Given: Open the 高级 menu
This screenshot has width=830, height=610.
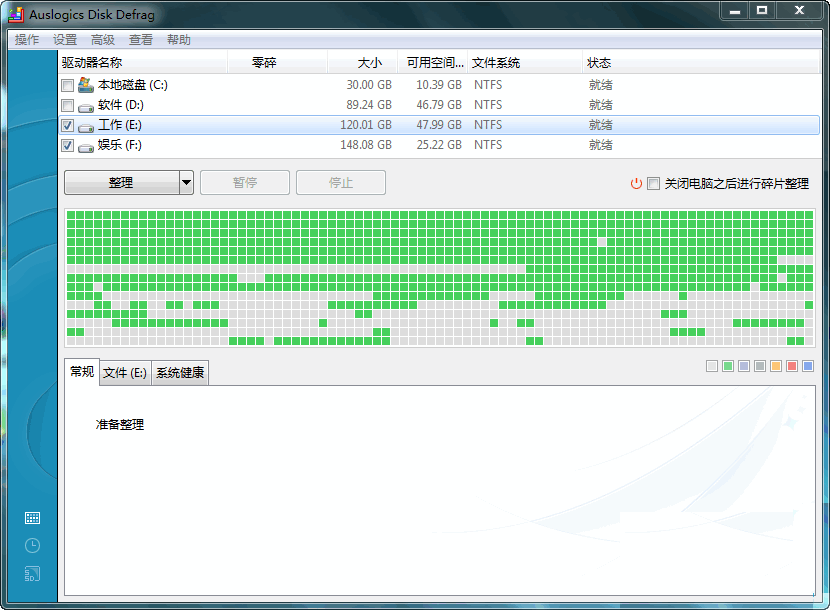Looking at the screenshot, I should pos(103,40).
